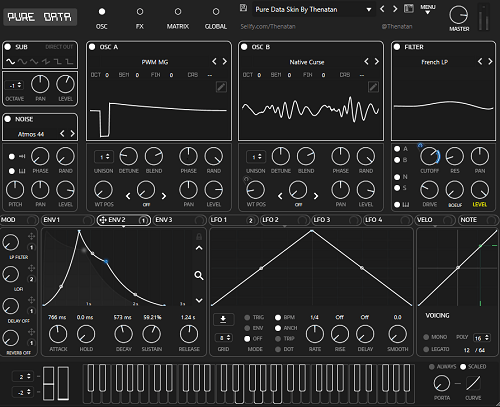Toggle the SUB oscillator on/off
This screenshot has height=407, width=500.
coord(8,47)
